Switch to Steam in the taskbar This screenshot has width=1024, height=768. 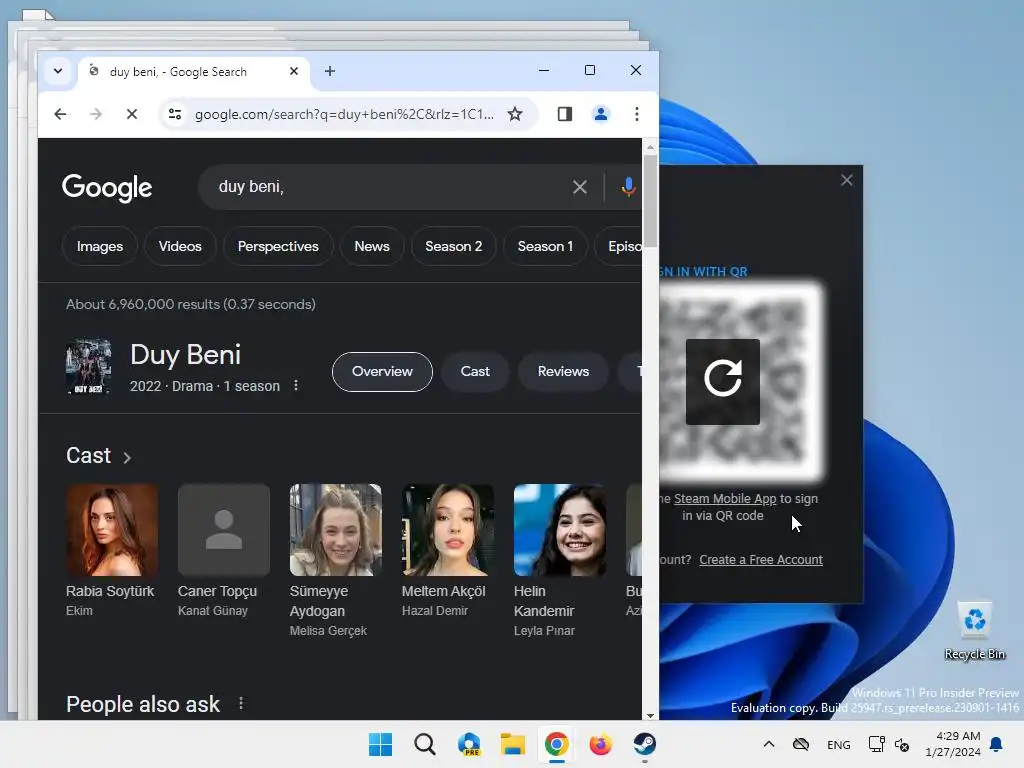click(x=645, y=744)
